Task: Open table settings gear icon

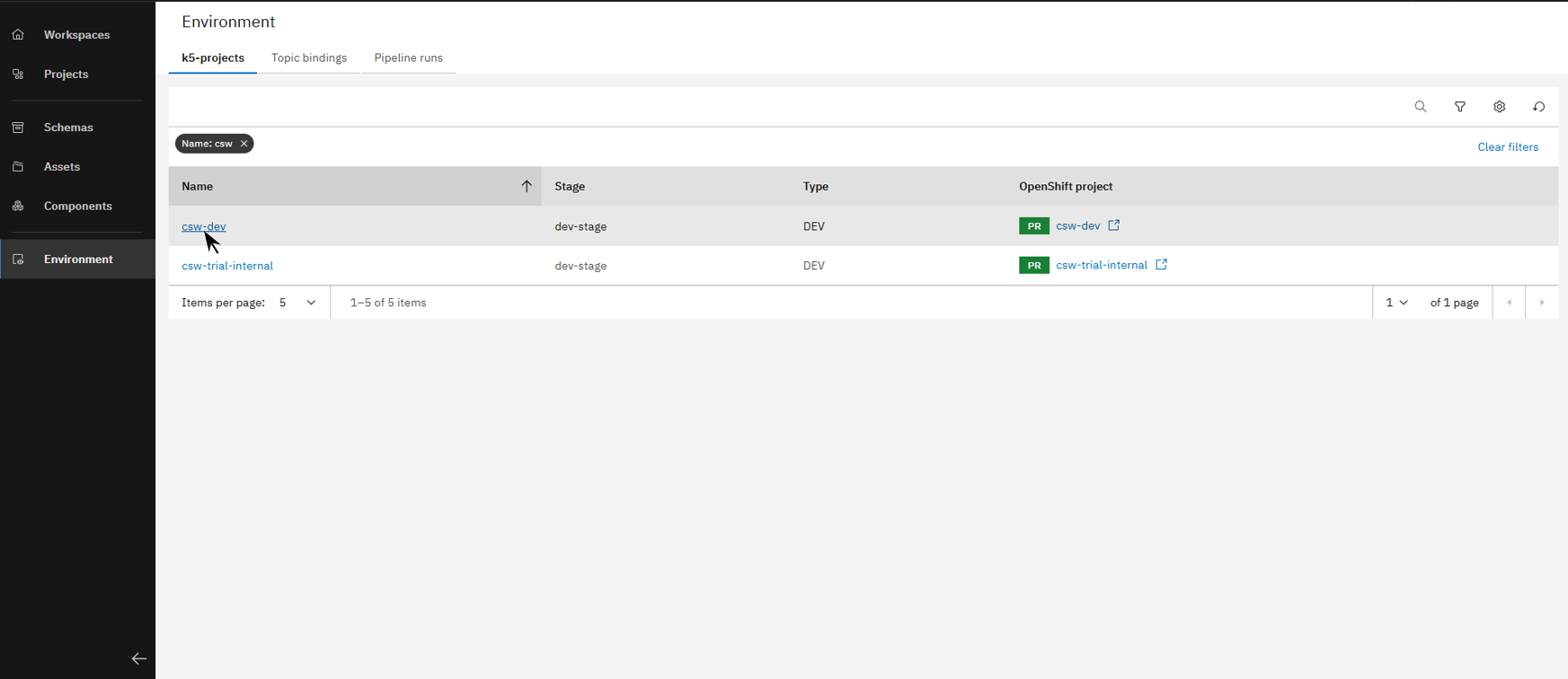Action: click(x=1499, y=107)
